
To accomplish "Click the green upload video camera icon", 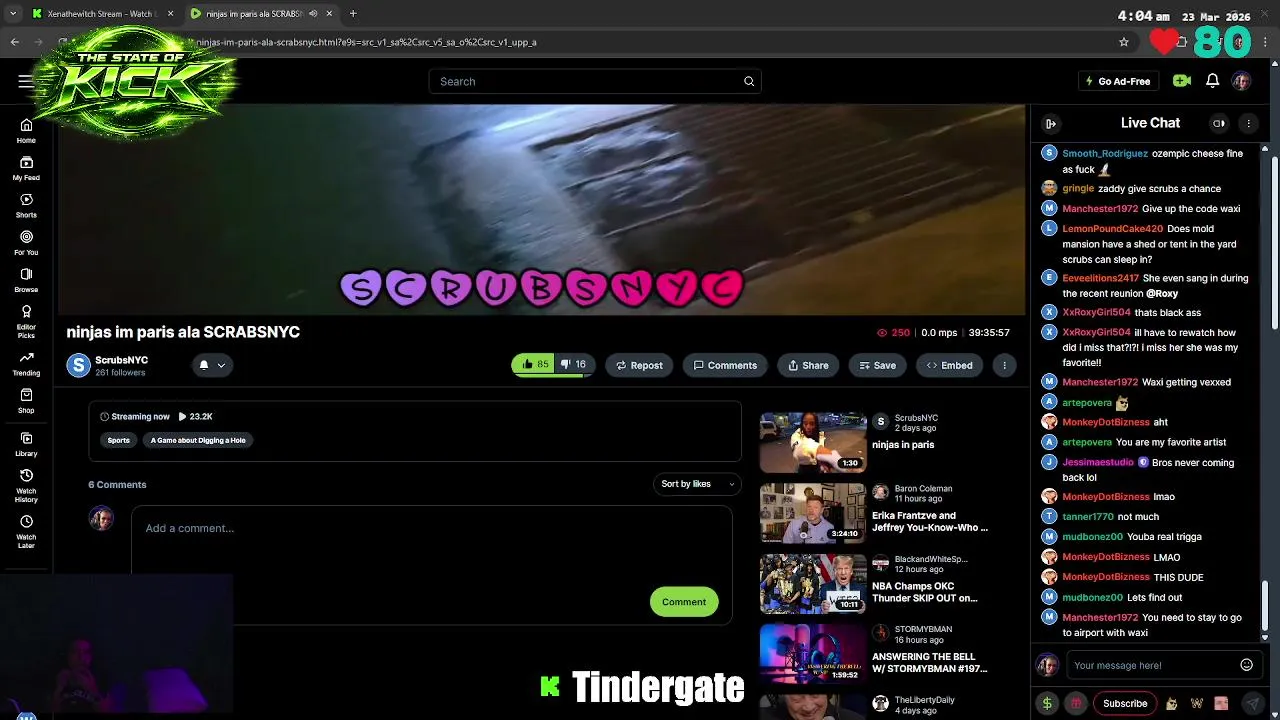I will coord(1182,81).
